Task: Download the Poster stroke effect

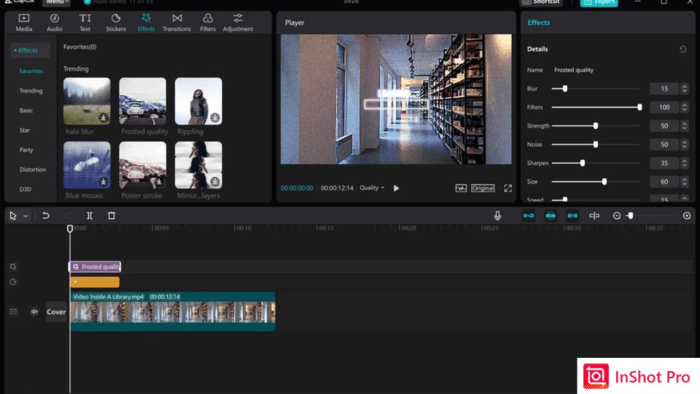Action: pyautogui.click(x=159, y=182)
